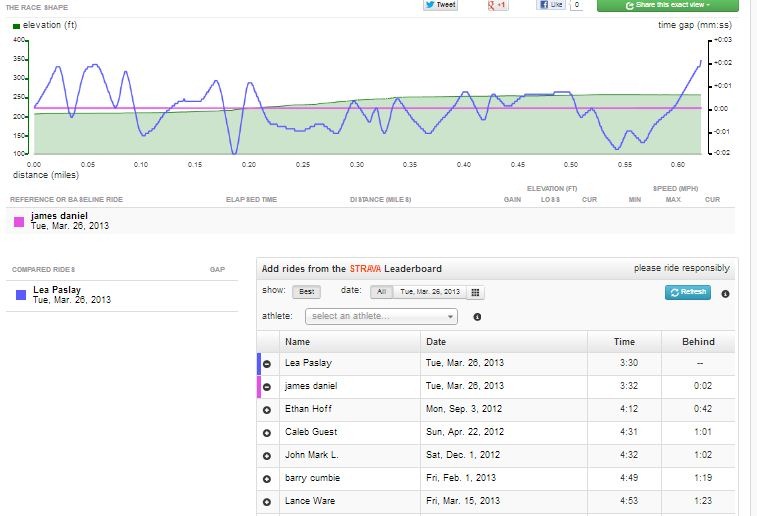757x516 pixels.
Task: Add John Mark L. ride using the plus icon
Action: (x=266, y=456)
